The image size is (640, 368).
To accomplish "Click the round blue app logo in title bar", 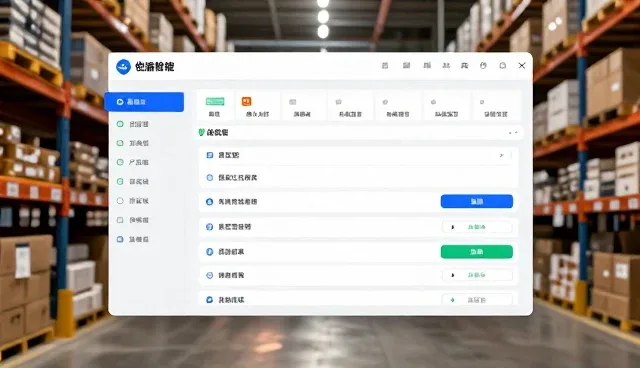I will 123,67.
